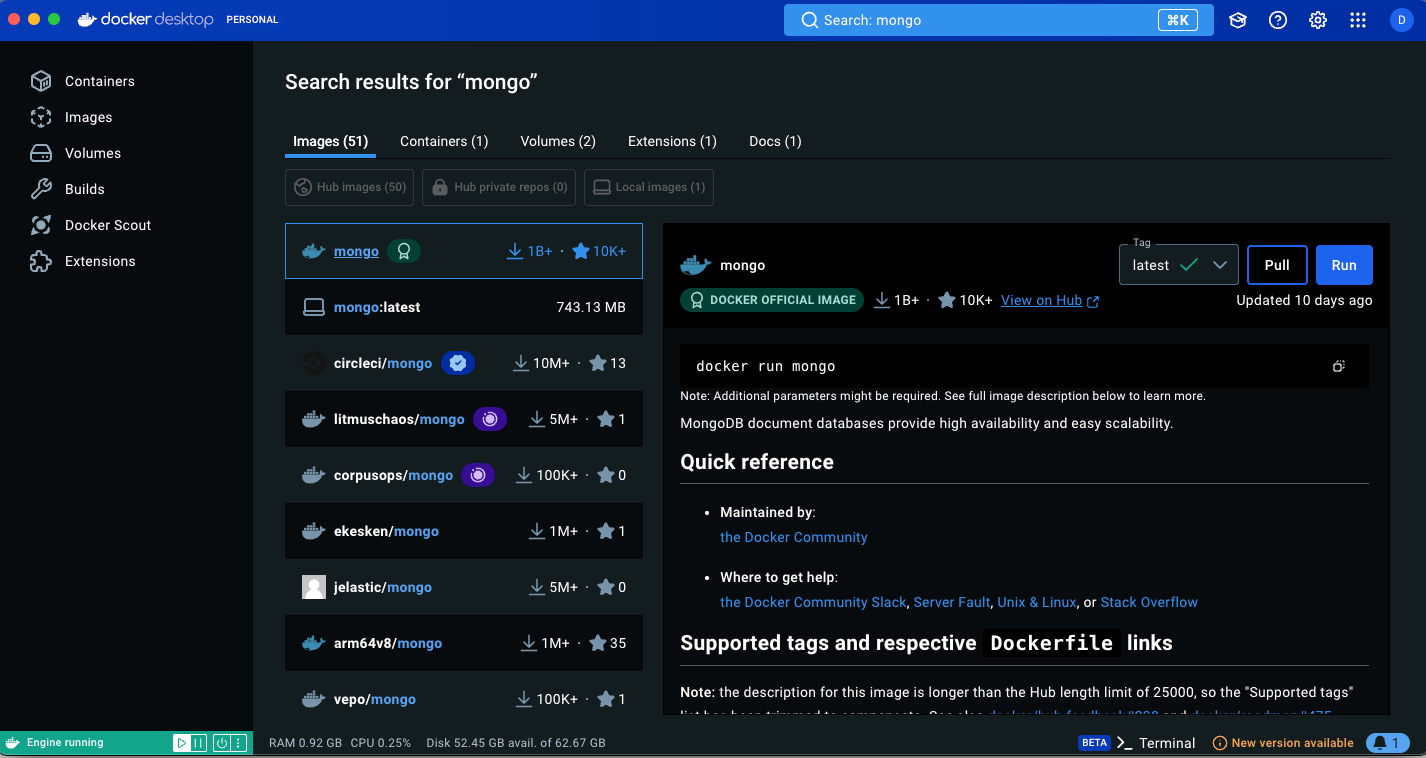1426x758 pixels.
Task: Pause the Docker engine in status bar
Action: coord(199,743)
